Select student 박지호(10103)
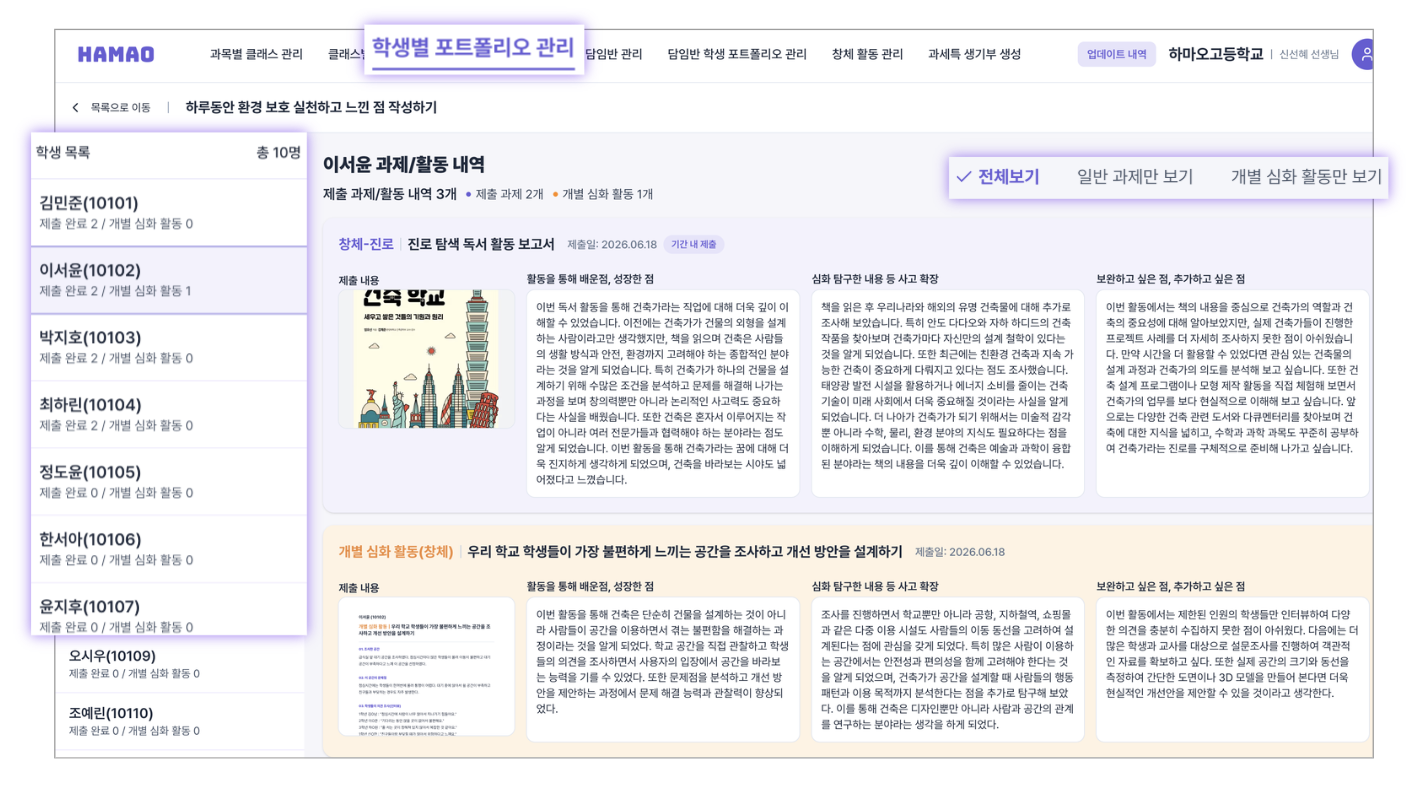Viewport: 1408px width, 788px height. pos(169,347)
